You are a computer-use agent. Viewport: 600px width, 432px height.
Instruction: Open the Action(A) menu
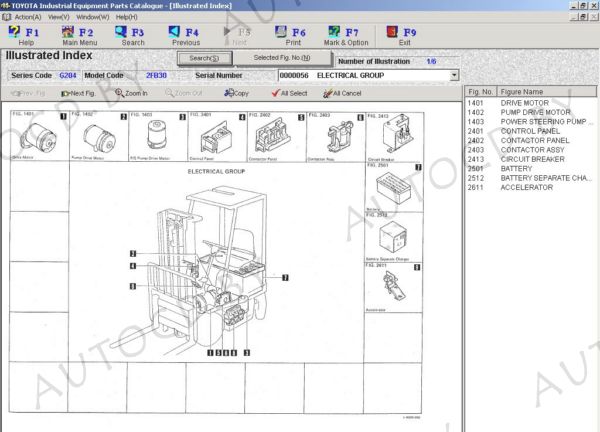pyautogui.click(x=28, y=17)
